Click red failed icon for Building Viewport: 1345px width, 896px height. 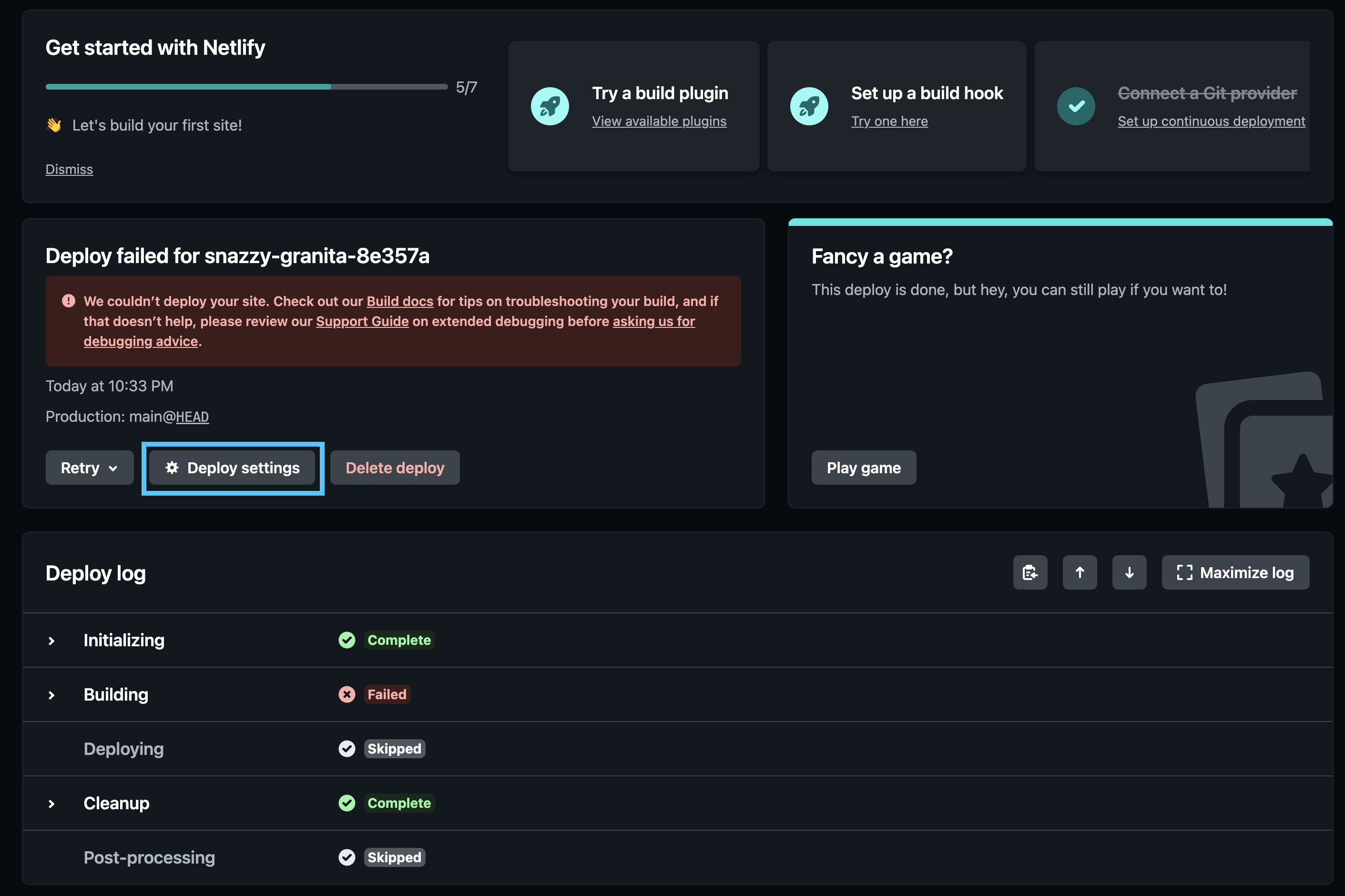347,694
